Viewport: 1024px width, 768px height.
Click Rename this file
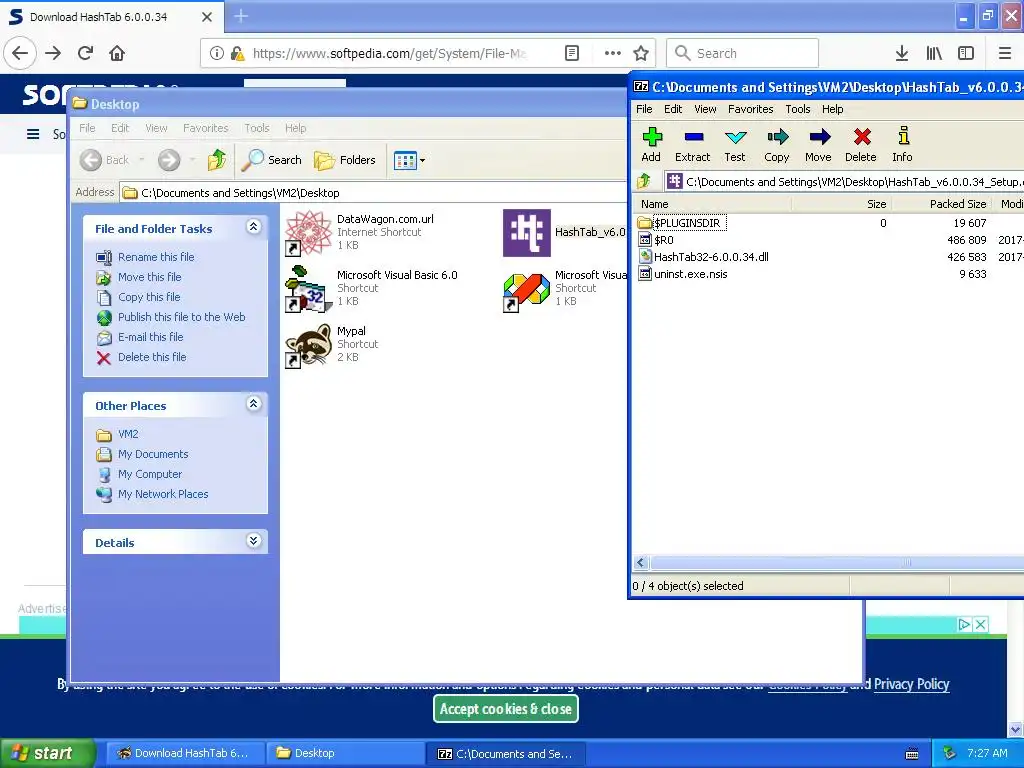(x=156, y=257)
